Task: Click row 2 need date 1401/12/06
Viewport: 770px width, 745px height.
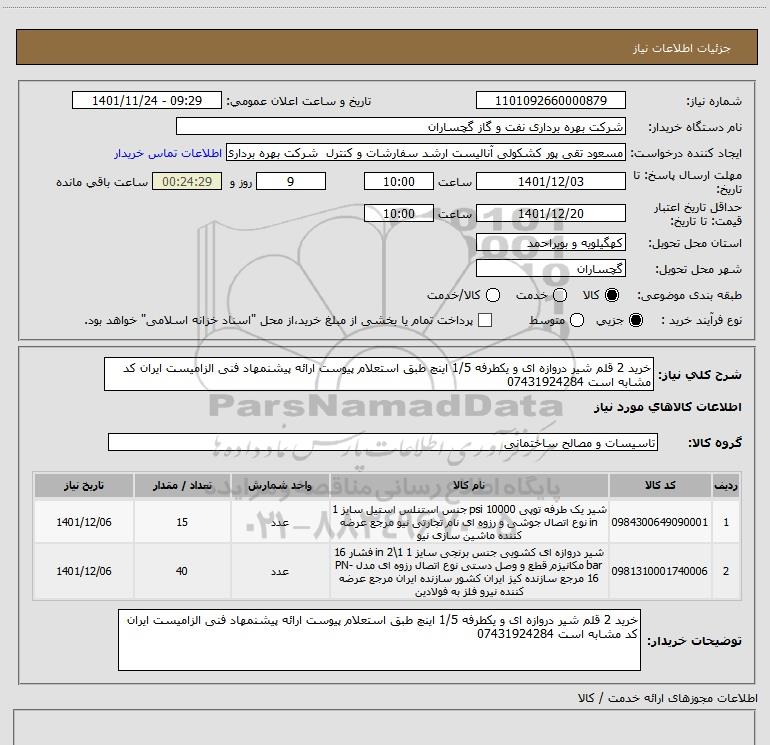Action: (x=83, y=571)
